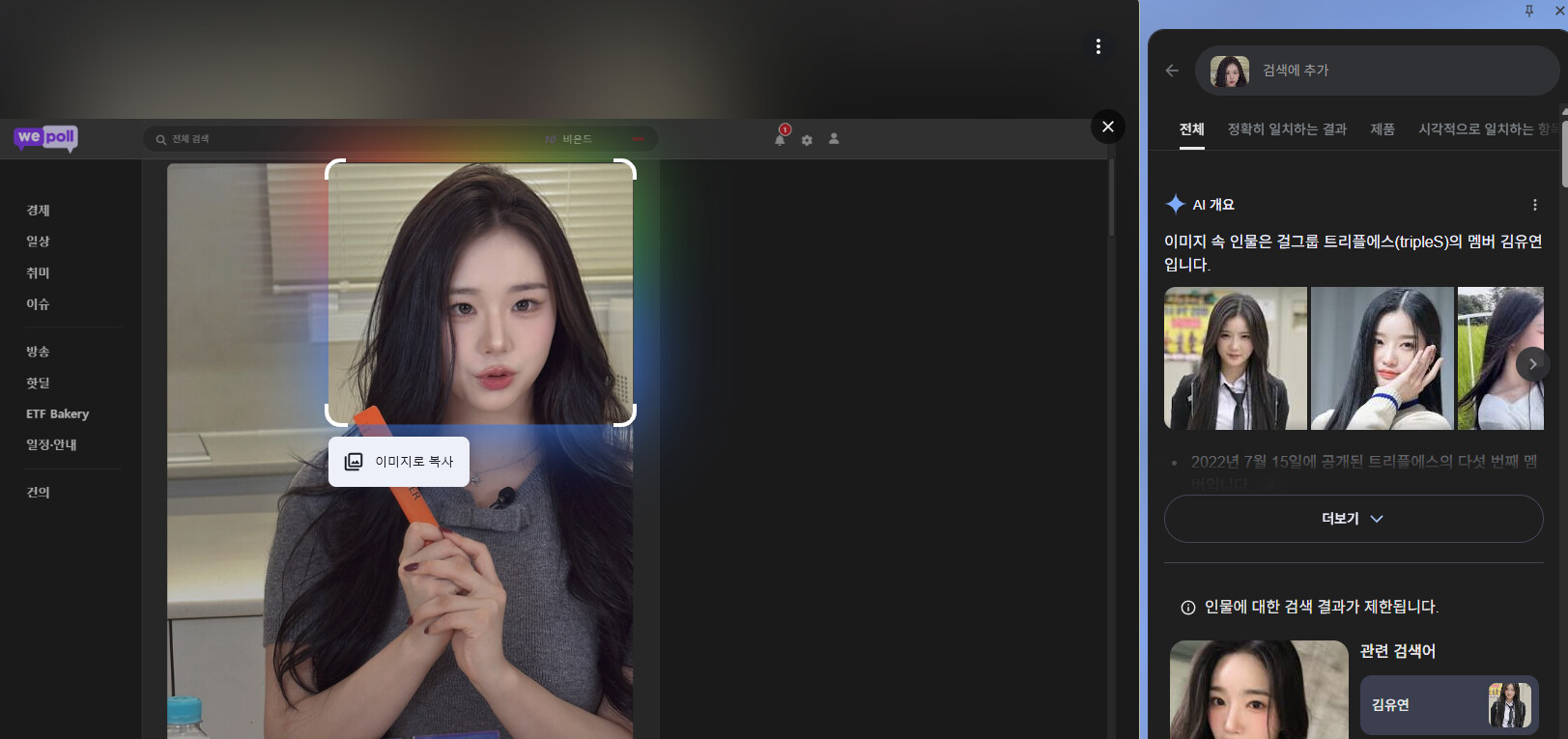This screenshot has height=739, width=1568.
Task: Open wepoll settings gear
Action: pos(807,140)
